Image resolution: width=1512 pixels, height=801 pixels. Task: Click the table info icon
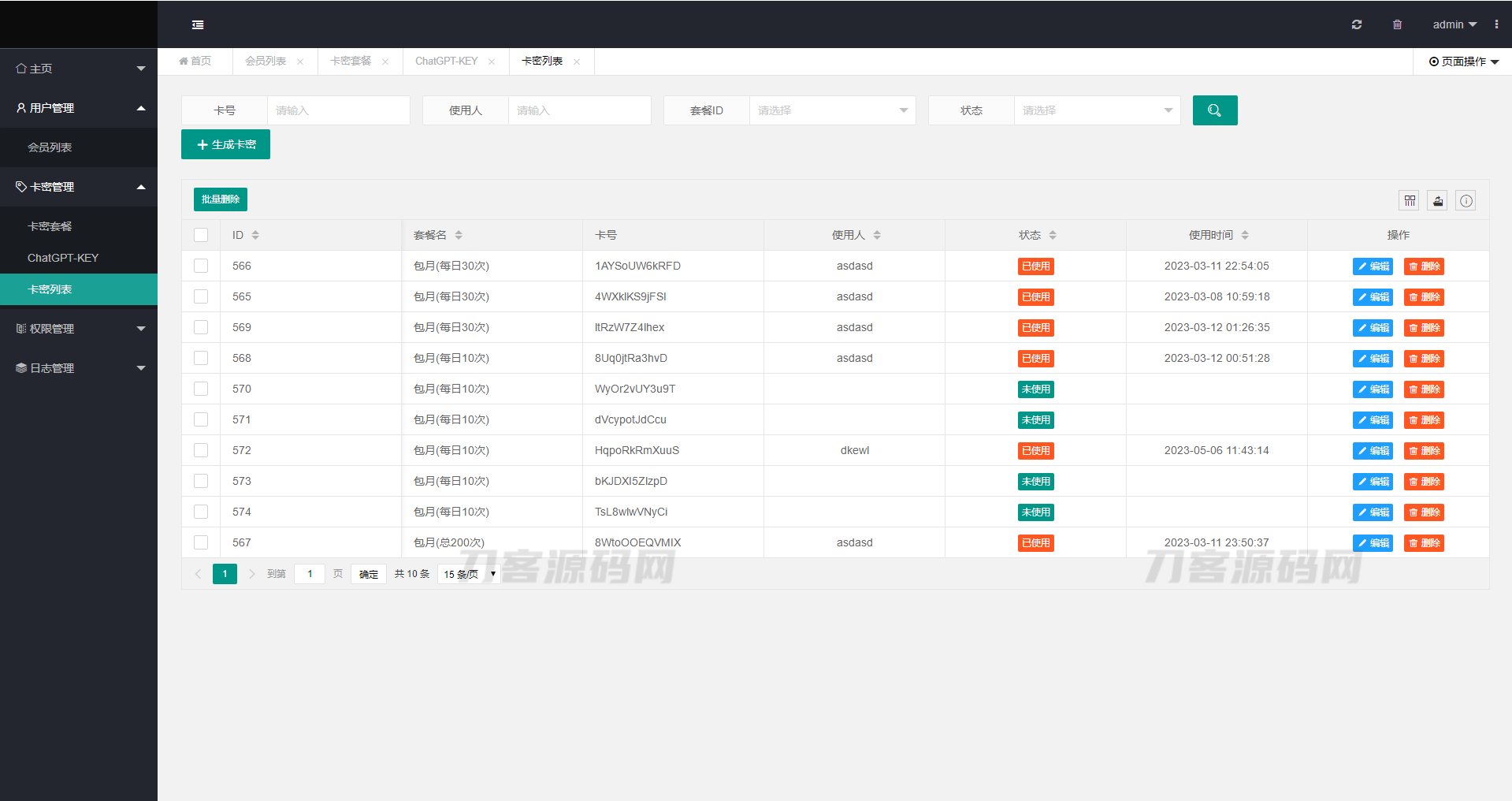1466,201
